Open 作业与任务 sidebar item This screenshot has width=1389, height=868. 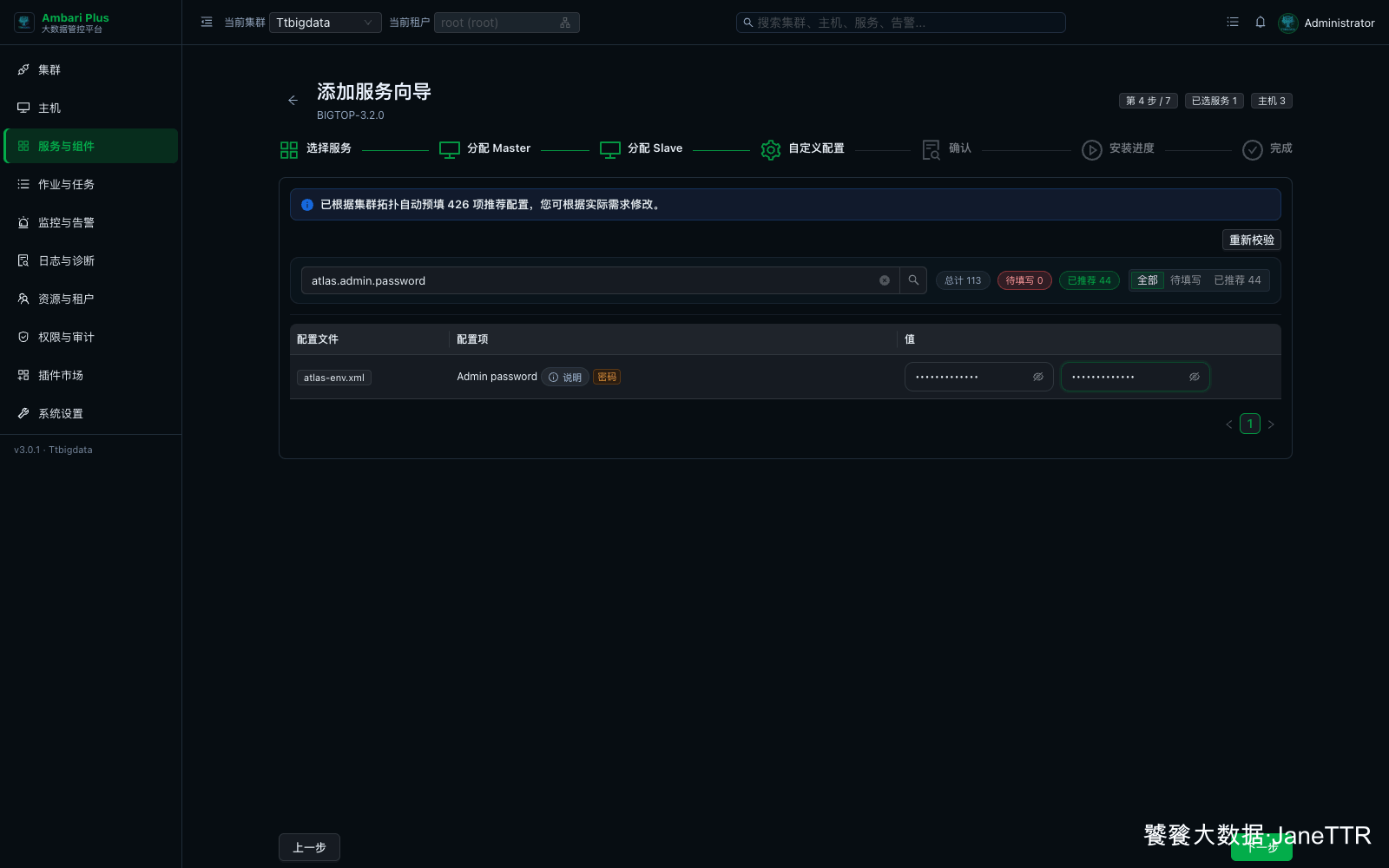(91, 184)
